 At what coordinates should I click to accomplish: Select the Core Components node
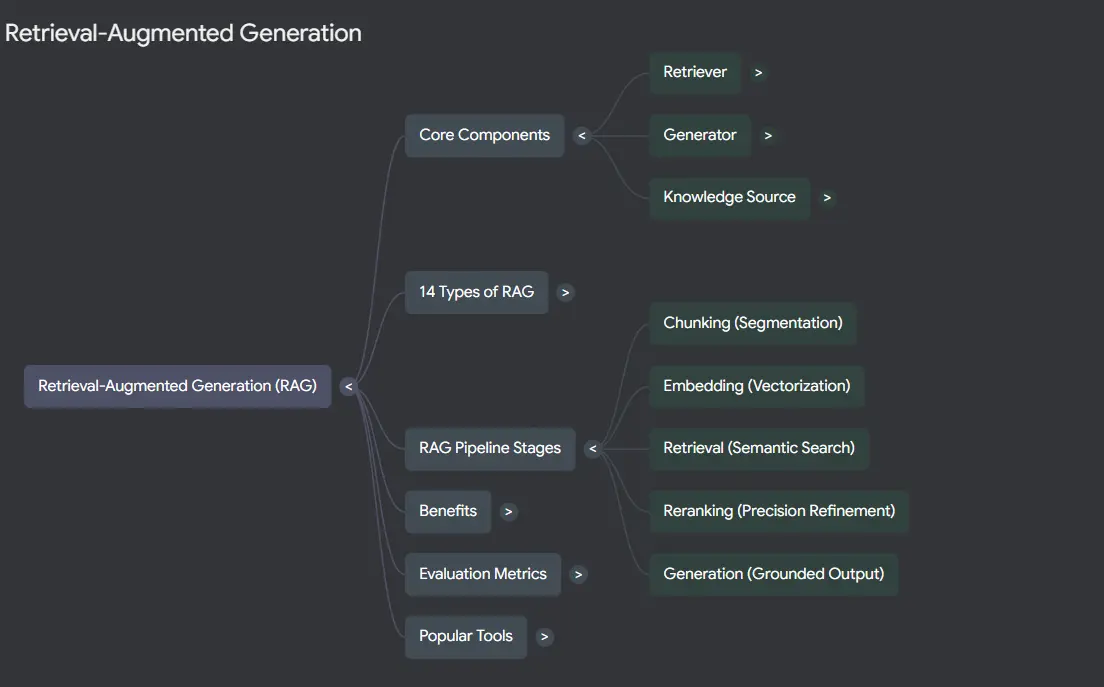coord(484,135)
